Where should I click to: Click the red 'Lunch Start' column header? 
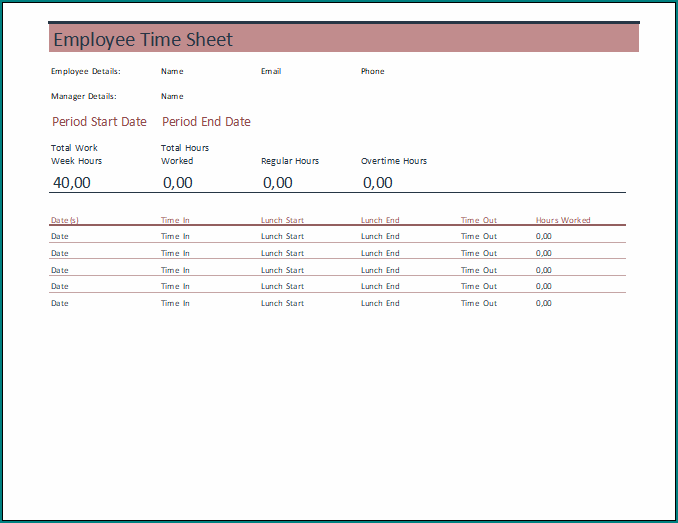(282, 220)
